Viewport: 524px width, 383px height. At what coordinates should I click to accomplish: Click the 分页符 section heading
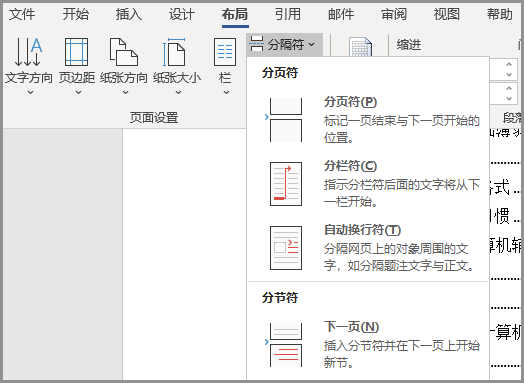tap(280, 73)
